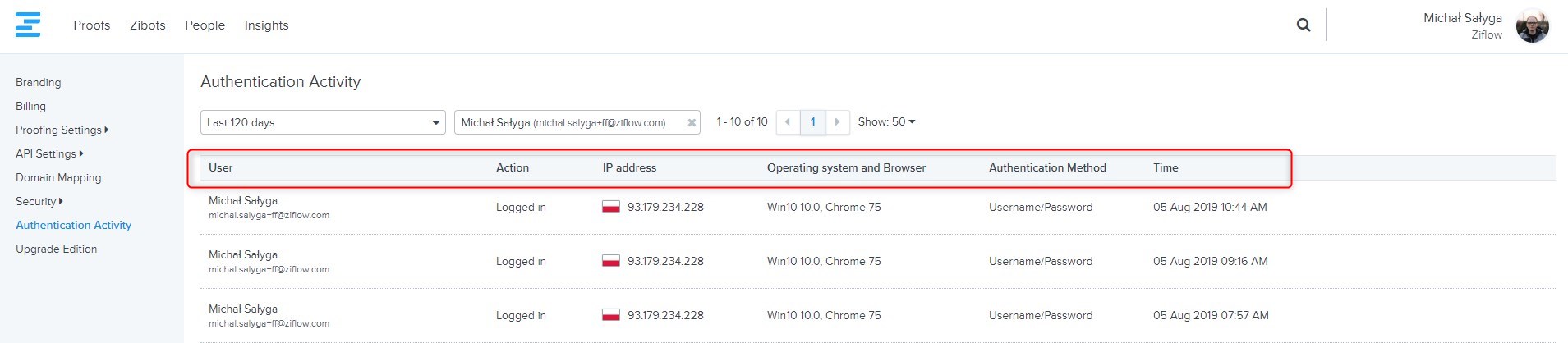Go to Branding settings
Screen dimensions: 1568x343
coord(38,82)
